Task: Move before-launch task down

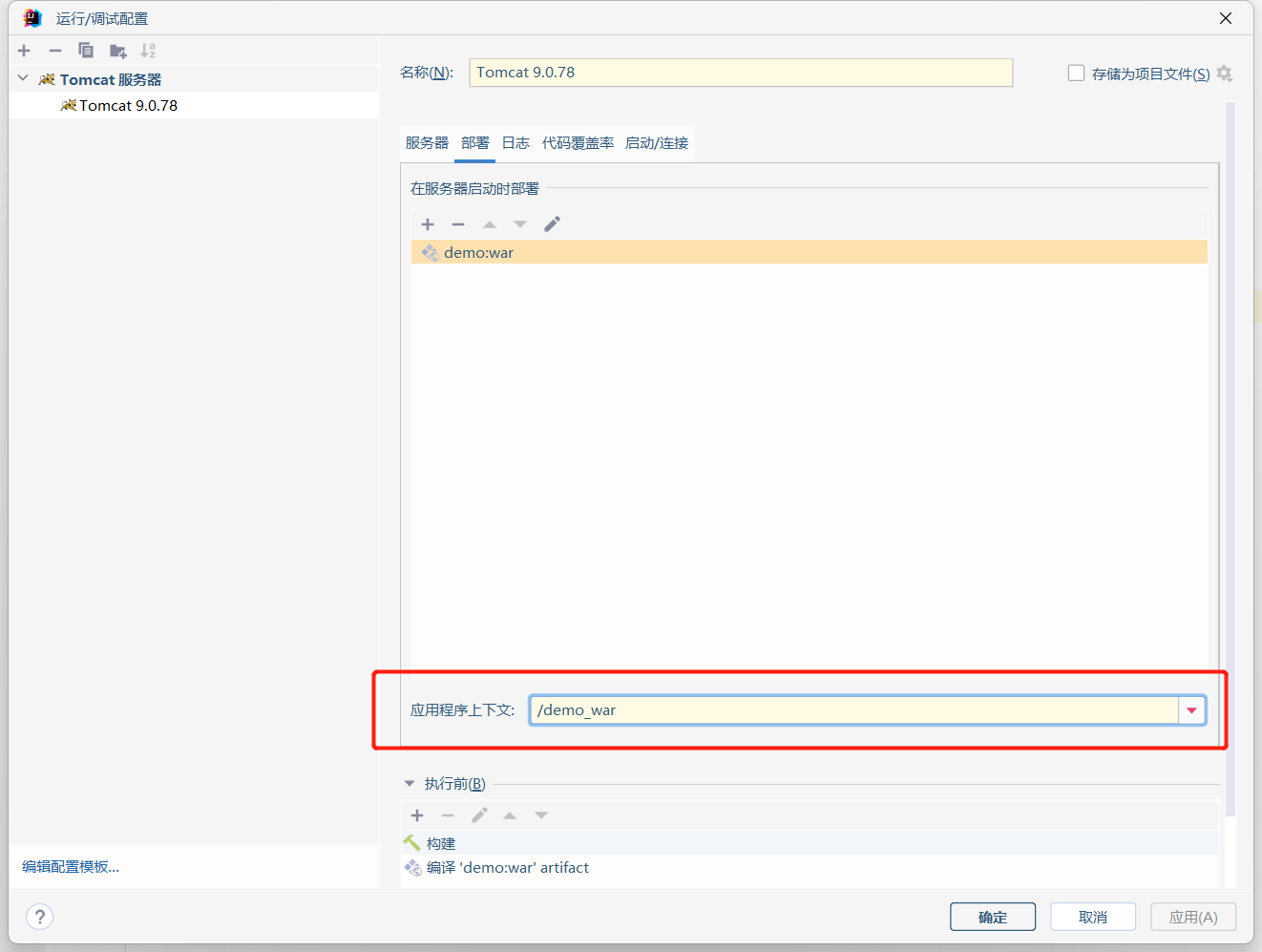Action: (541, 815)
